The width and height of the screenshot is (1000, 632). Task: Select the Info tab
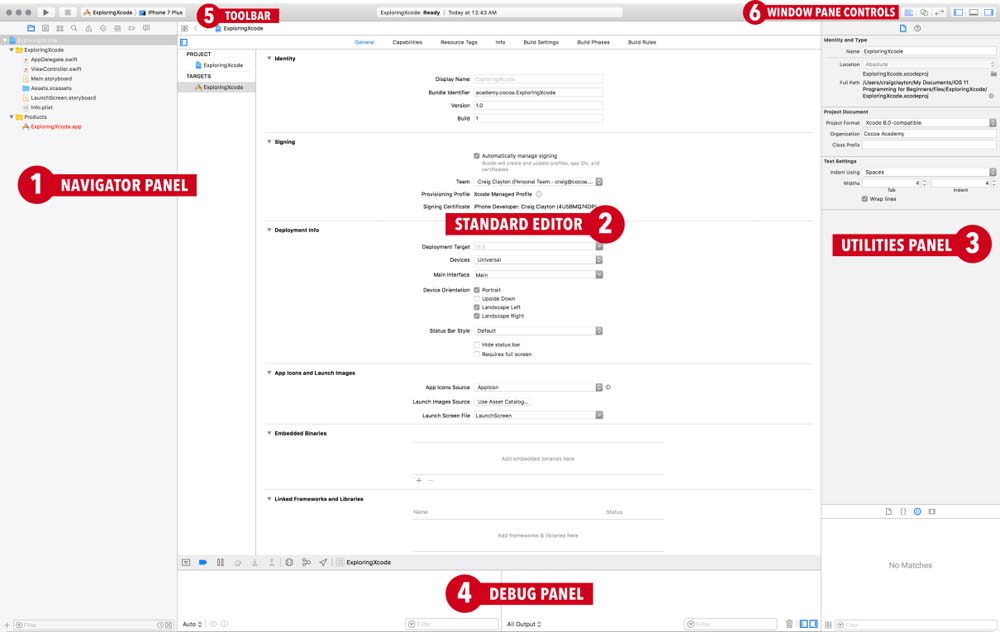click(501, 42)
